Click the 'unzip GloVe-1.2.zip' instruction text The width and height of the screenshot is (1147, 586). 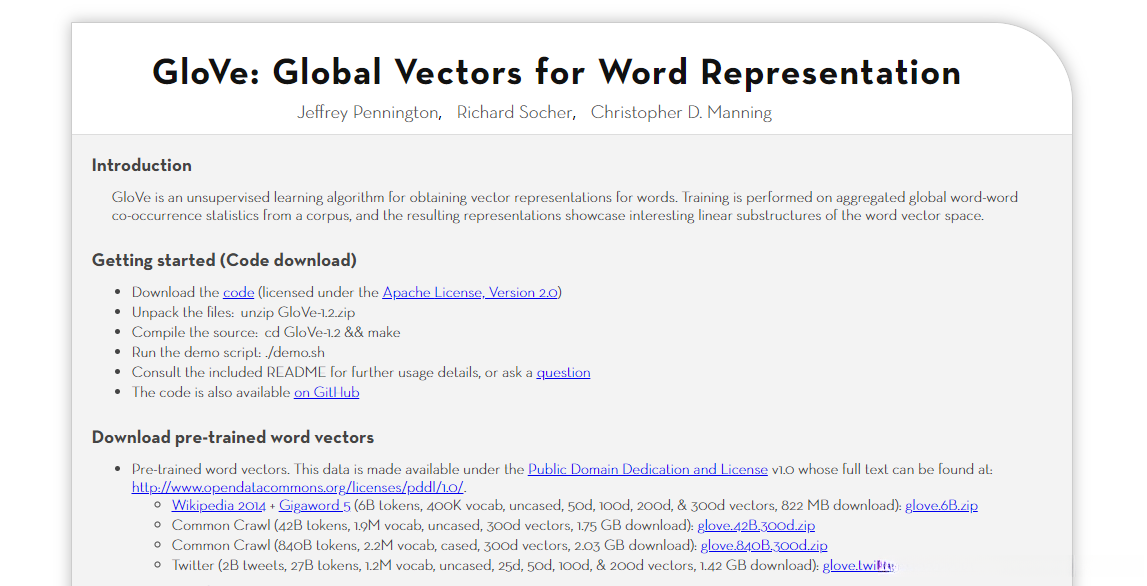coord(298,312)
